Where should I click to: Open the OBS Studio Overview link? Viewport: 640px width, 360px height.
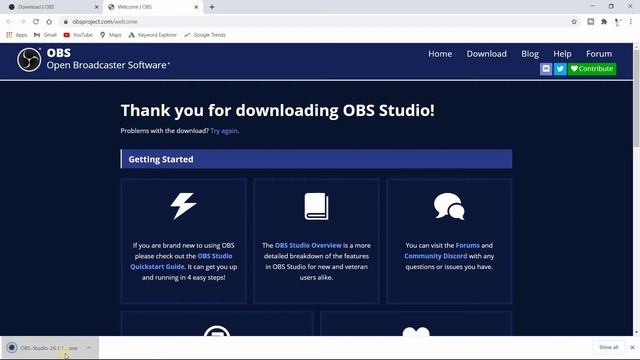tap(308, 245)
